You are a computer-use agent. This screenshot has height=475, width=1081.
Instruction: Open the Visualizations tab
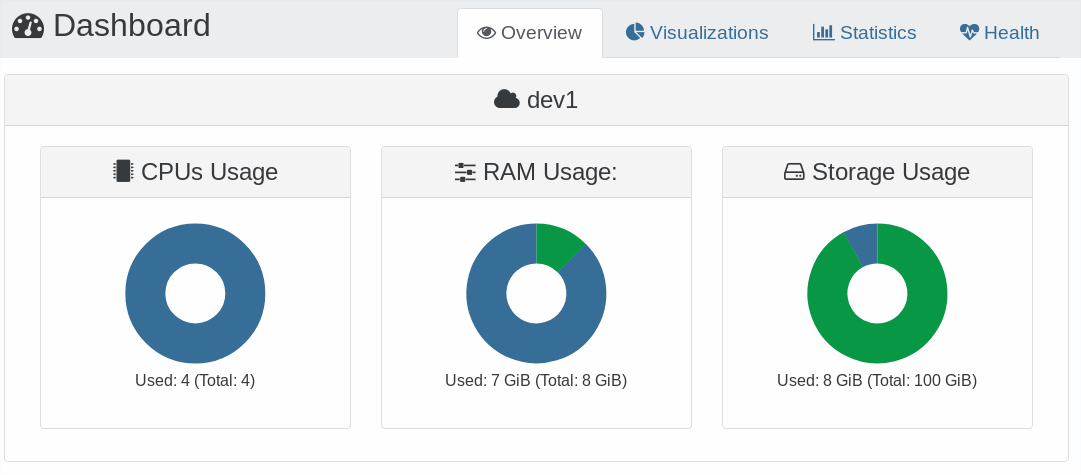pyautogui.click(x=696, y=32)
